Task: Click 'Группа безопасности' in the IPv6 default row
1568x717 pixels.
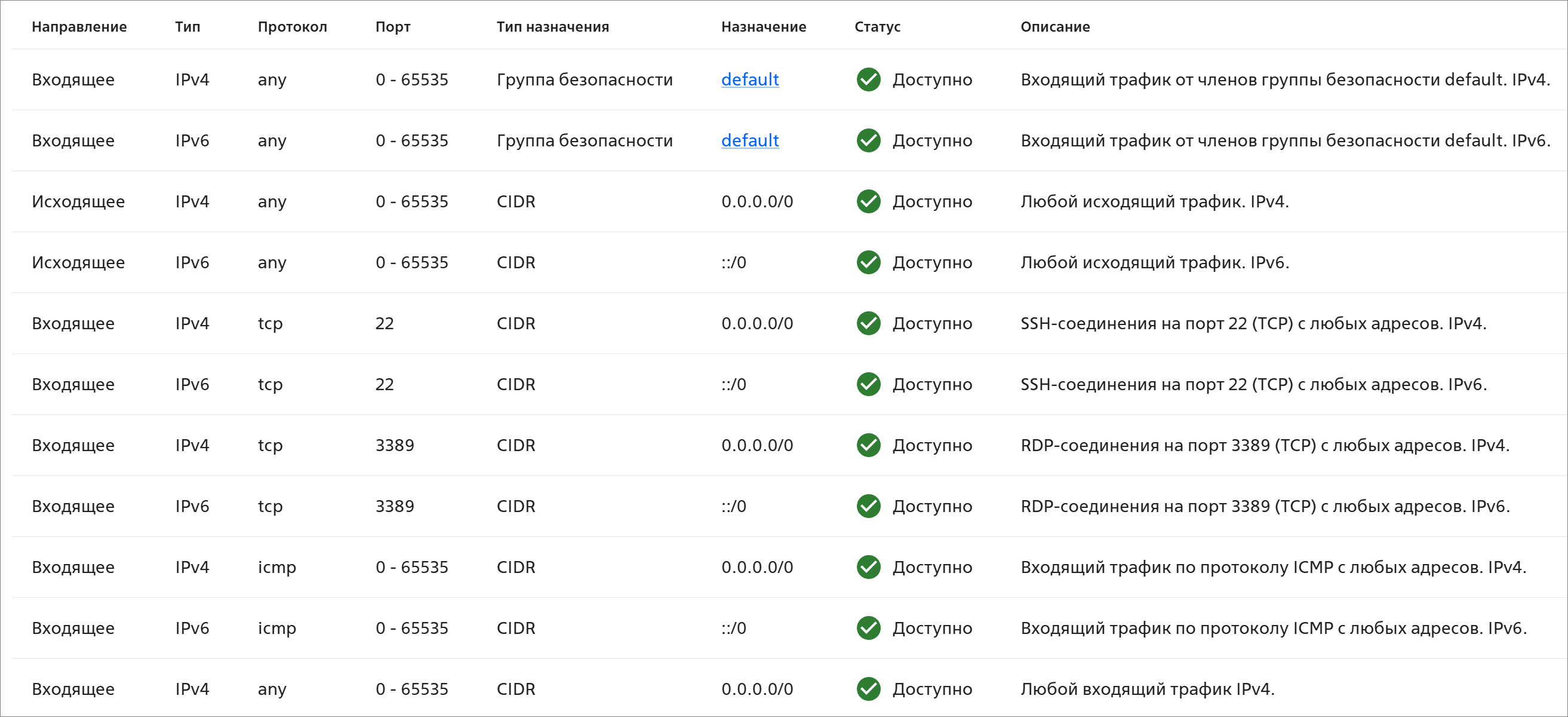Action: pyautogui.click(x=585, y=141)
